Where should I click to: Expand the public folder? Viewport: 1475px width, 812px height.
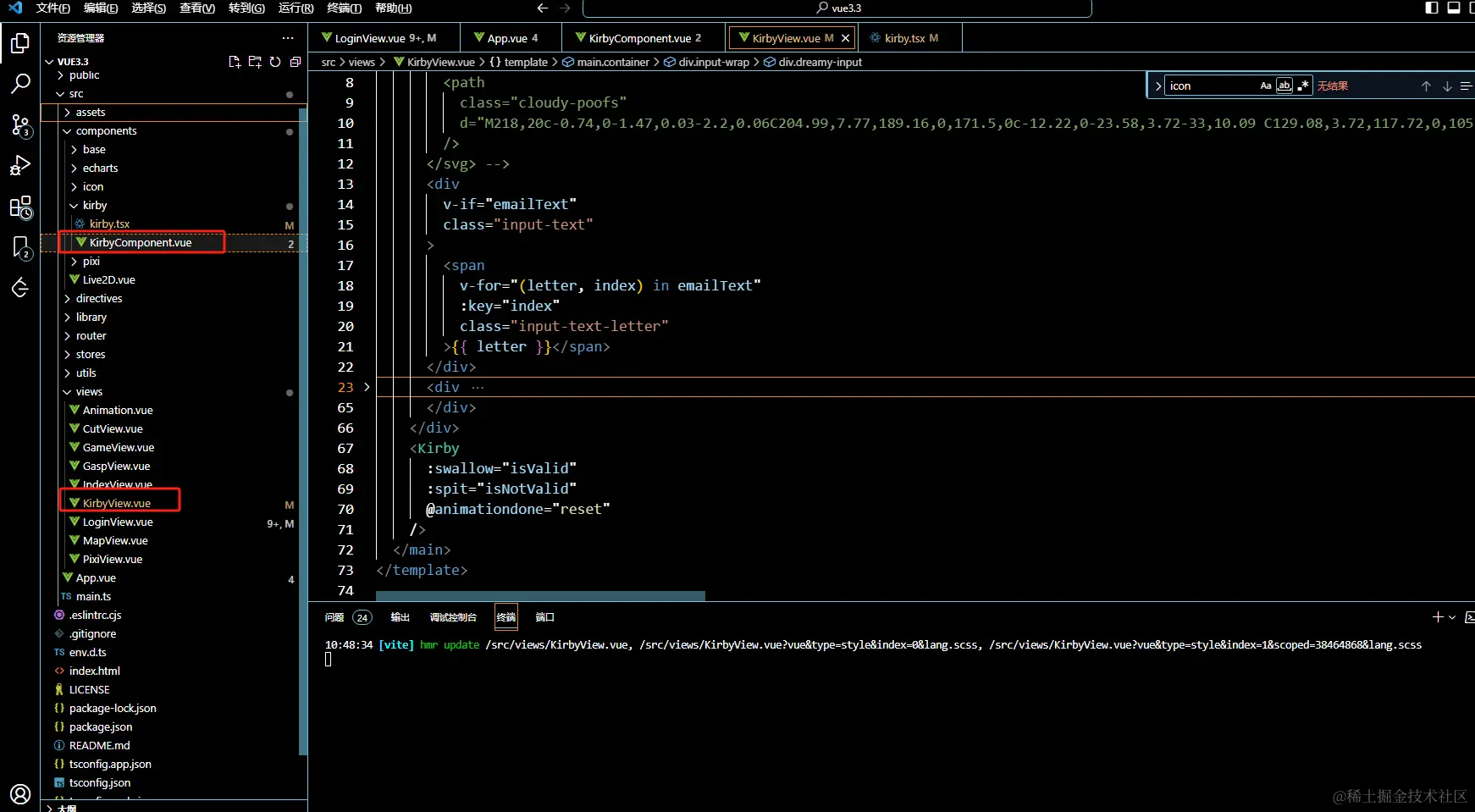click(x=60, y=75)
